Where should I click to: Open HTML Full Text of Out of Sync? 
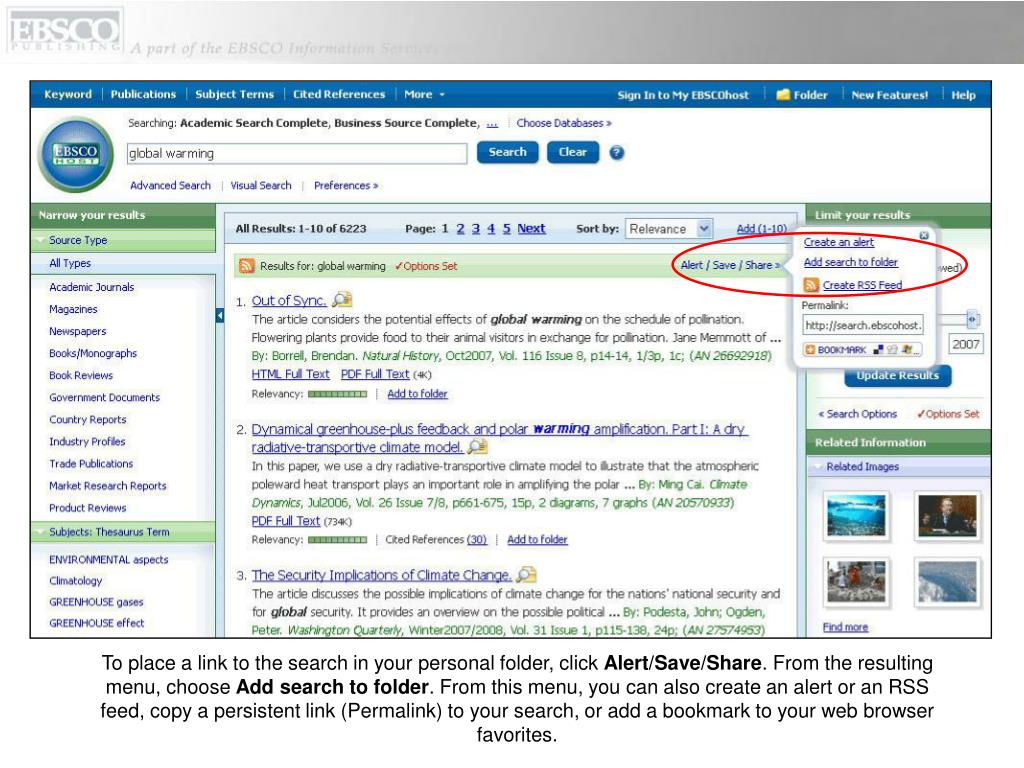tap(291, 374)
